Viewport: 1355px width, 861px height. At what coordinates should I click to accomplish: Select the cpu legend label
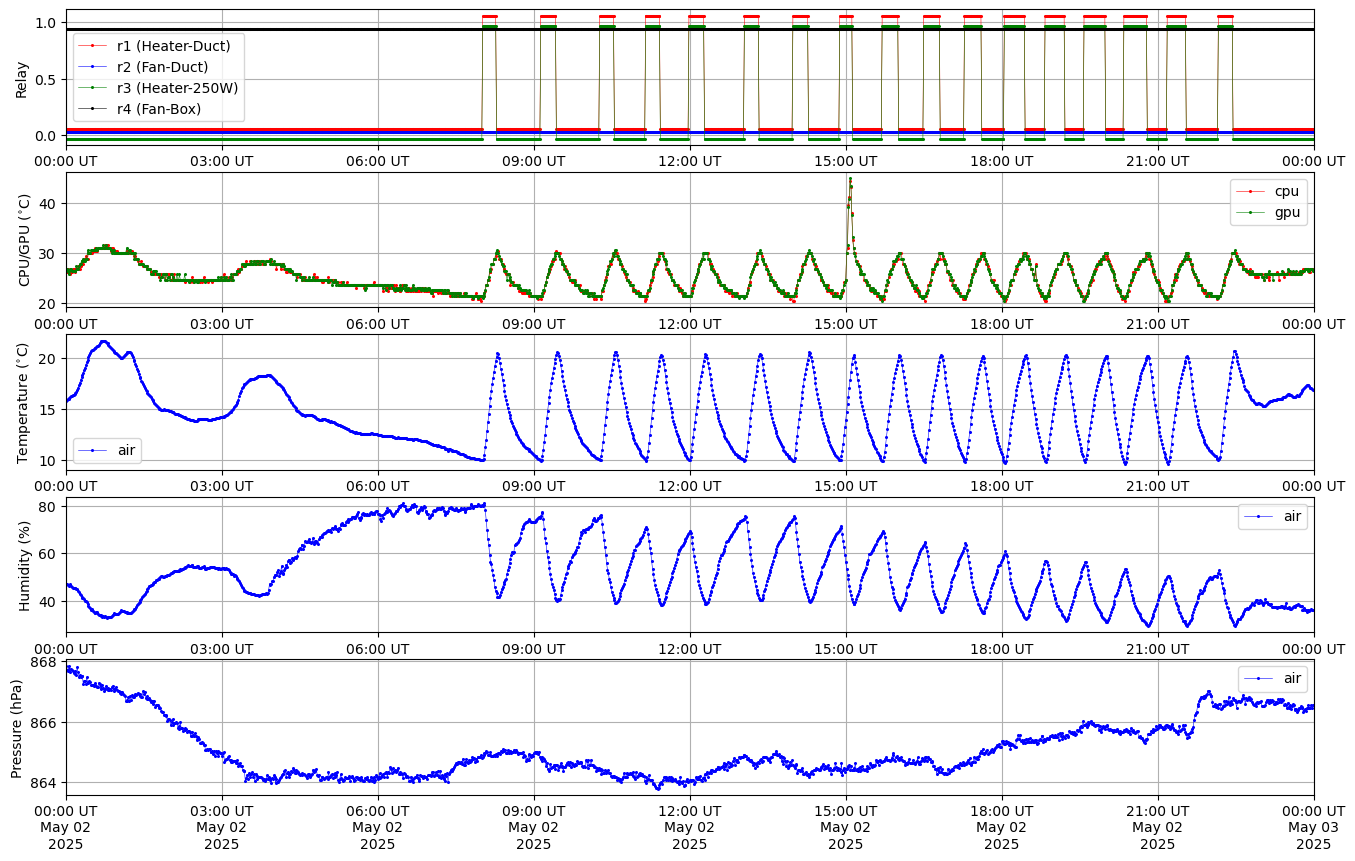1267,191
